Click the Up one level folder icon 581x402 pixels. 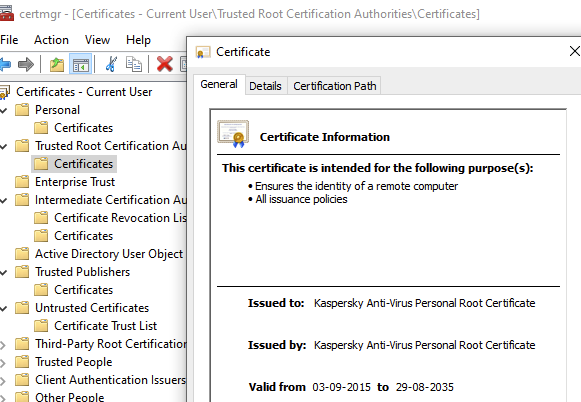(x=57, y=64)
